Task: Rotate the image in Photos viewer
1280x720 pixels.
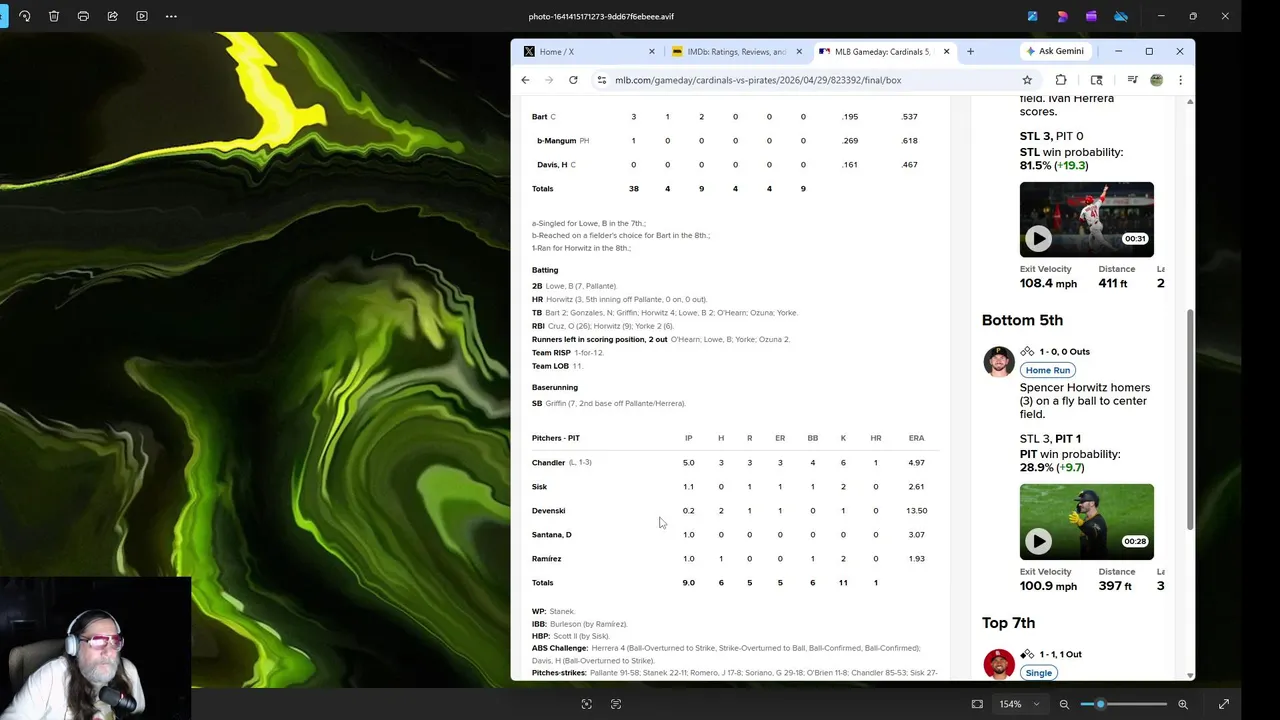Action: click(25, 16)
